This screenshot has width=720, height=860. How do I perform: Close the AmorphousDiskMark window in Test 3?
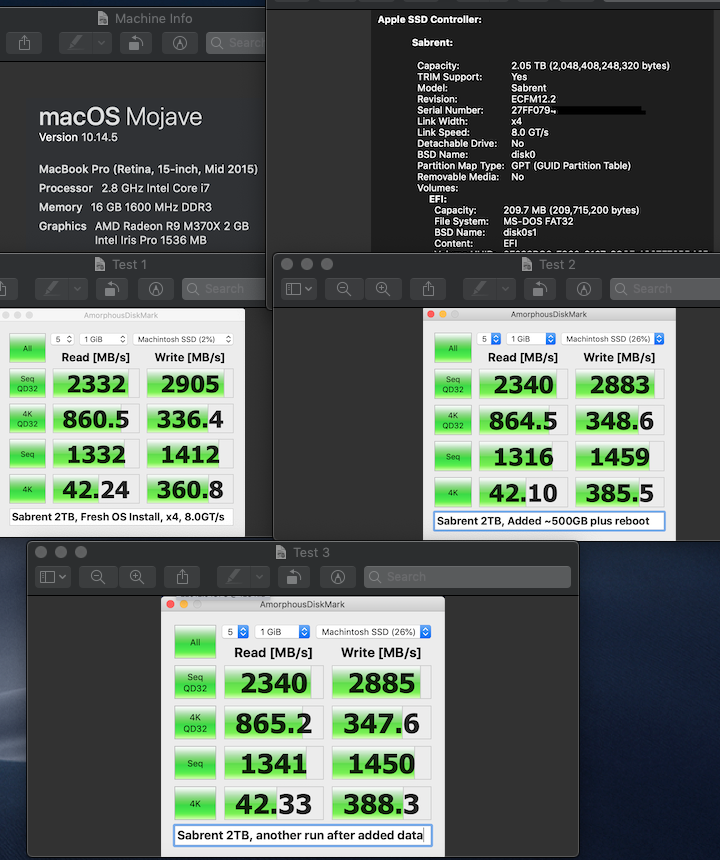[170, 604]
